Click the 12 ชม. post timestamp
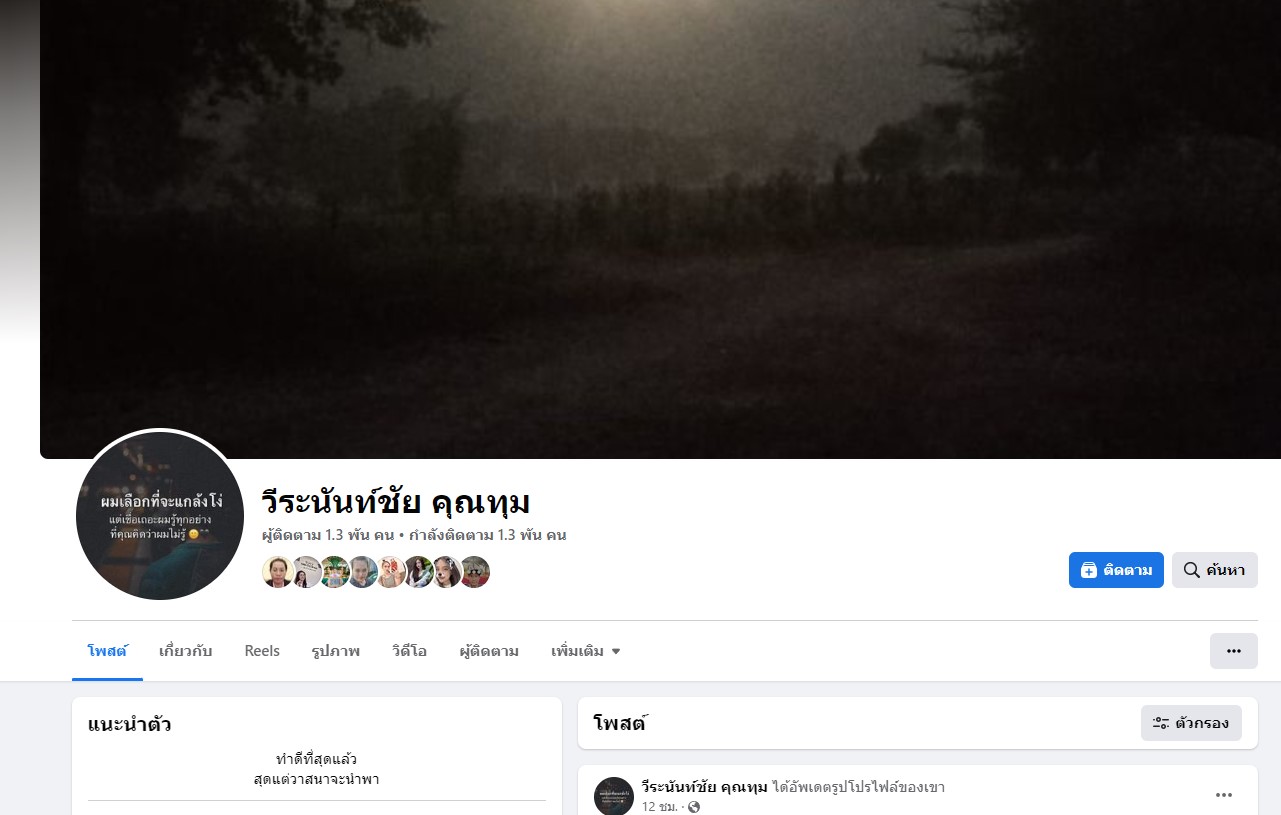 click(x=661, y=807)
